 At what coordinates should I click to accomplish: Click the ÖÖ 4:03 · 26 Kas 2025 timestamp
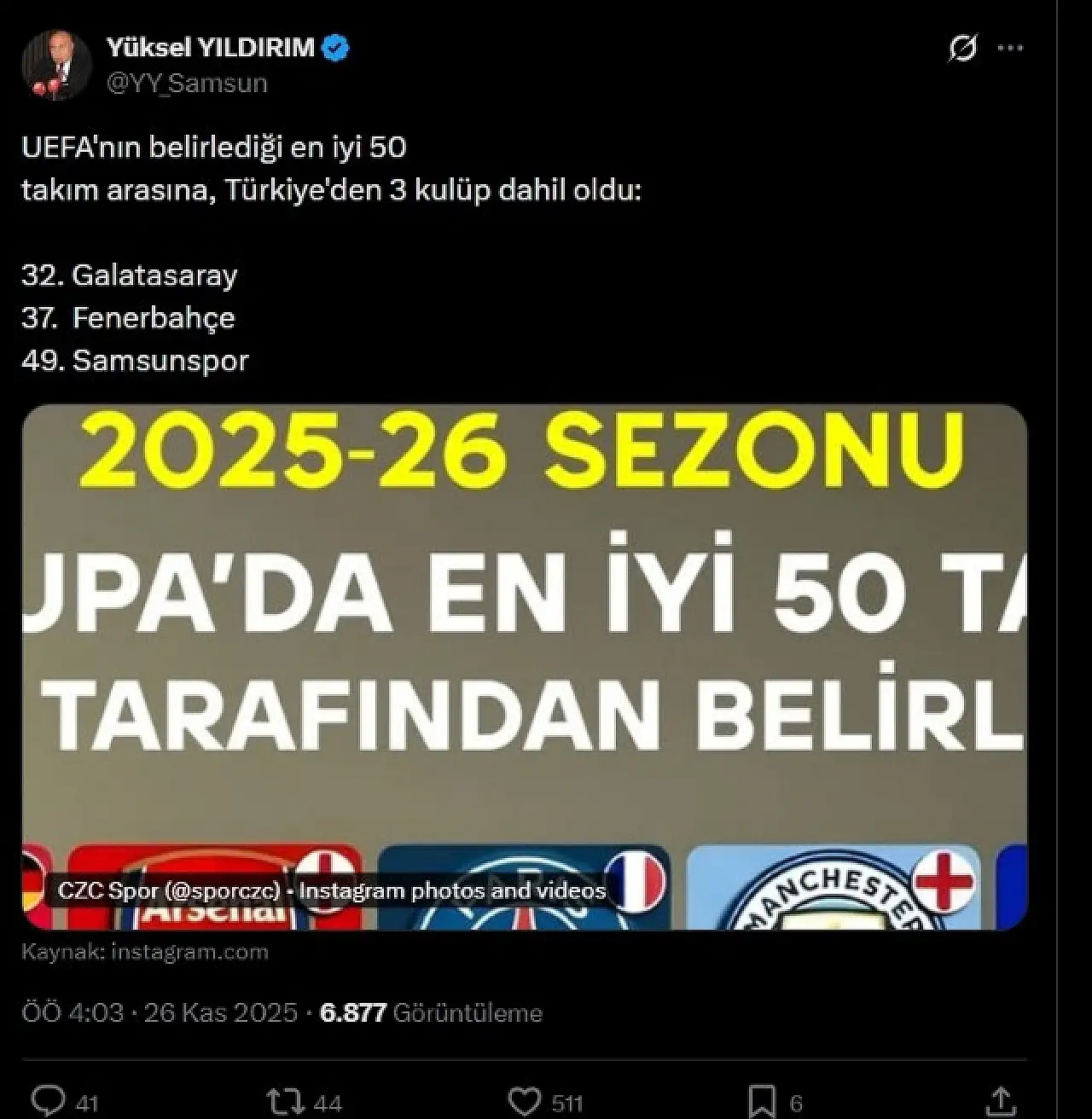160,1012
